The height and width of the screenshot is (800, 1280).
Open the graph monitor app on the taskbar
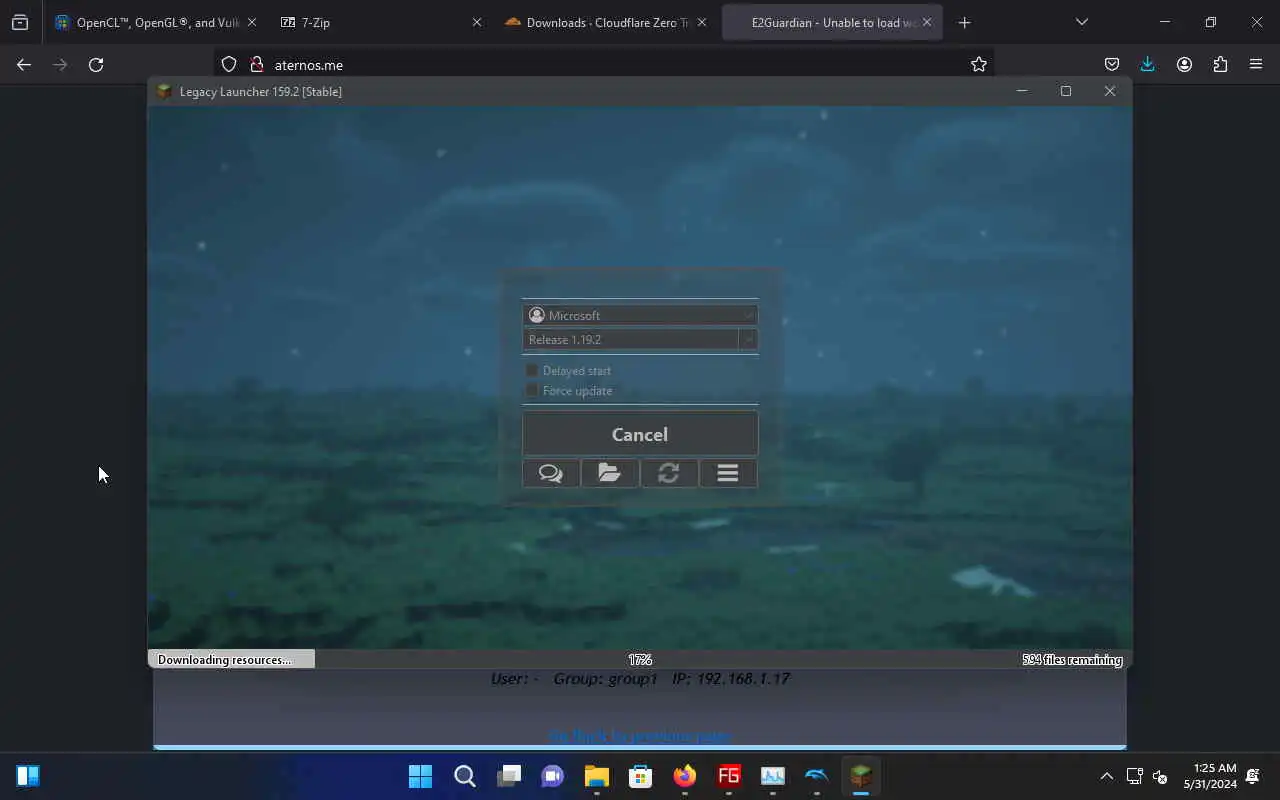[x=773, y=776]
